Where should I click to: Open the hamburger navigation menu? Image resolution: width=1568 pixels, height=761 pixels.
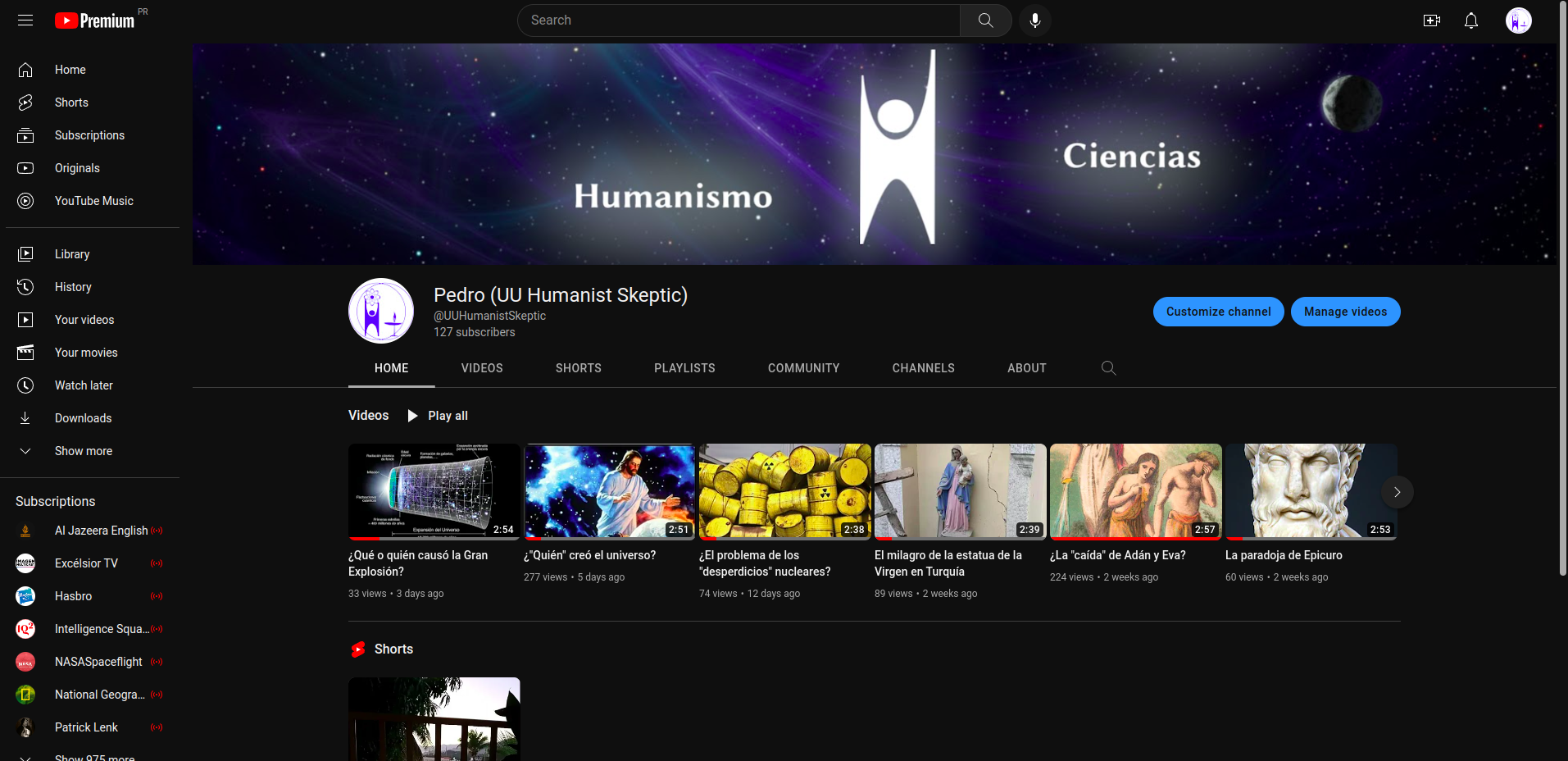tap(25, 20)
